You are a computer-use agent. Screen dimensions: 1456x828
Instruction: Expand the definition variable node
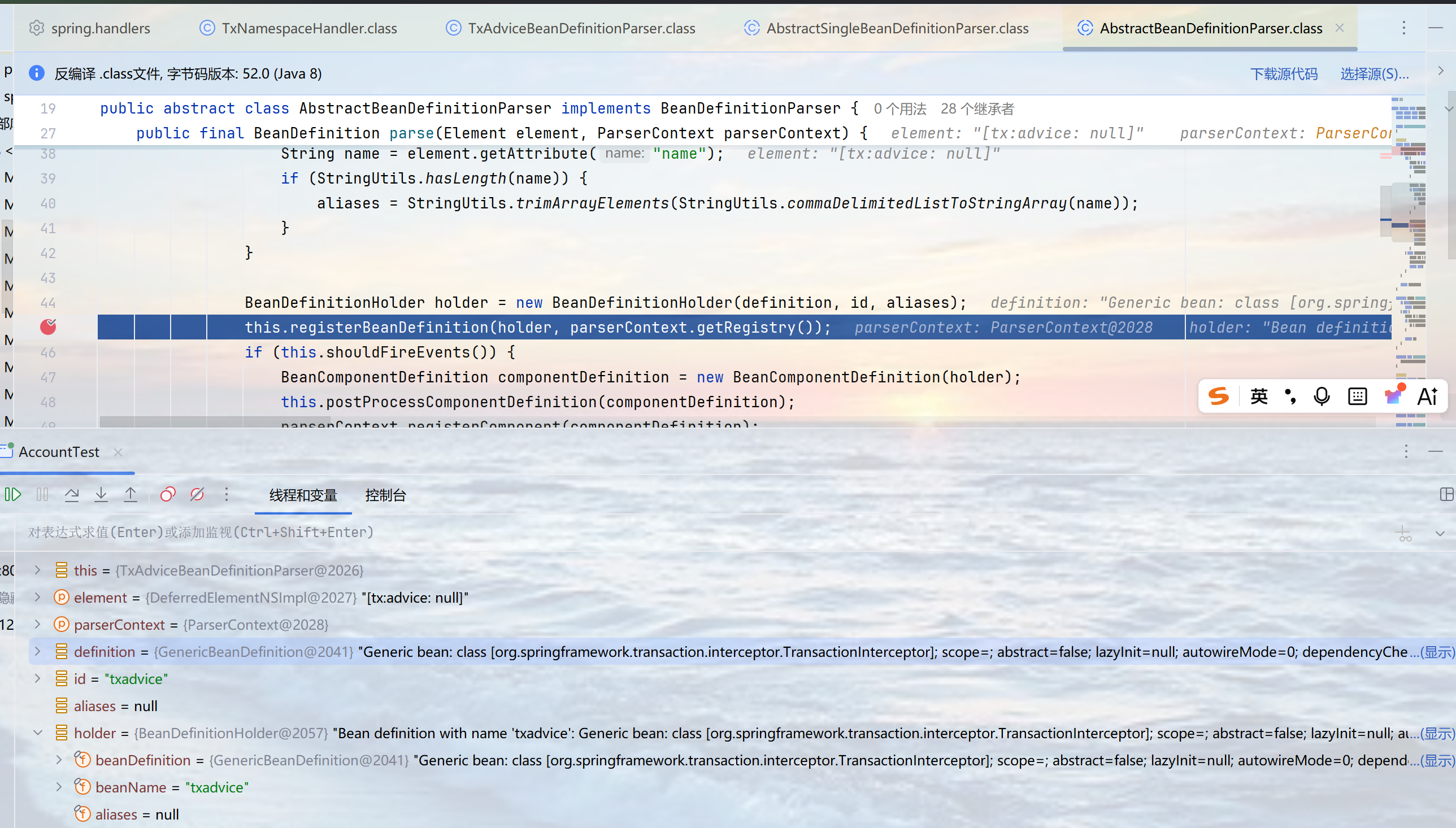(37, 652)
